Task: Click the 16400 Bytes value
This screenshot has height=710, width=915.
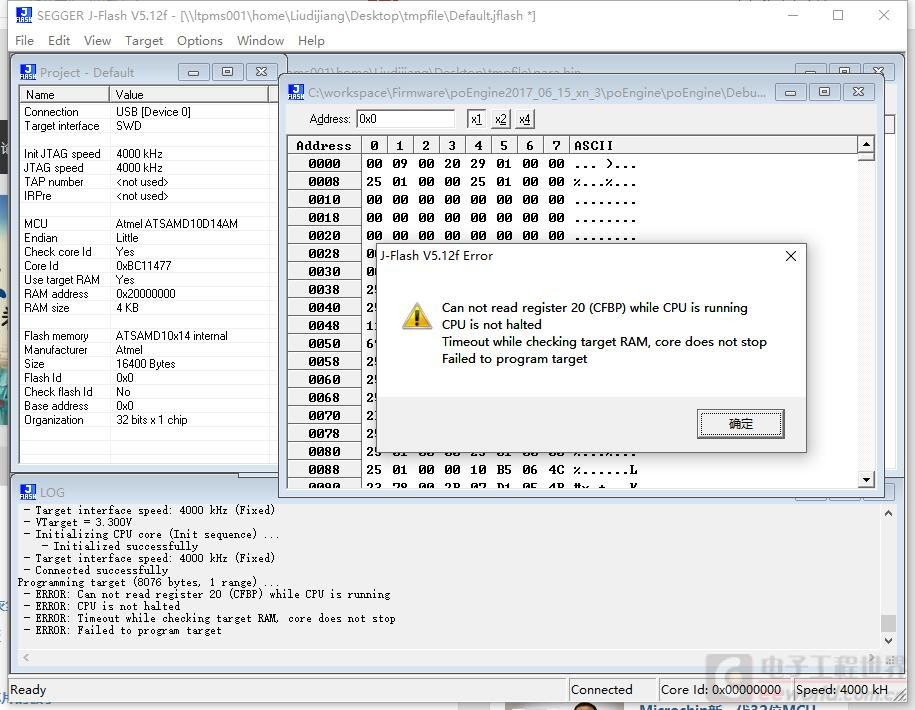Action: (146, 364)
